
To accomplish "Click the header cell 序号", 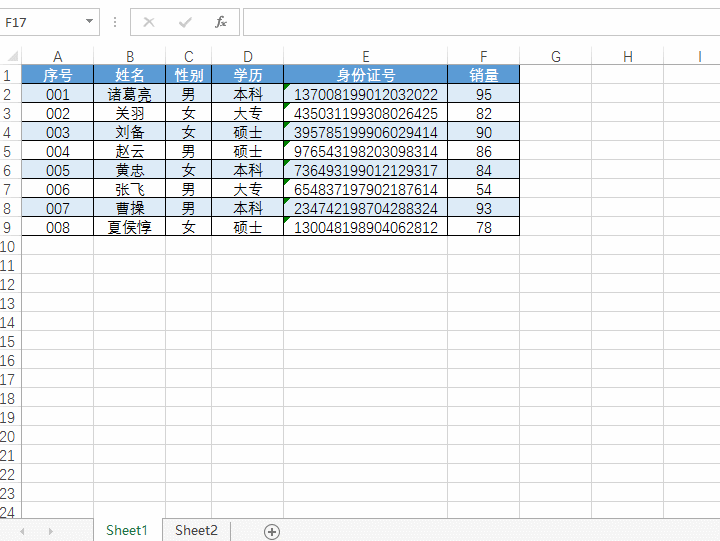I will coord(57,75).
